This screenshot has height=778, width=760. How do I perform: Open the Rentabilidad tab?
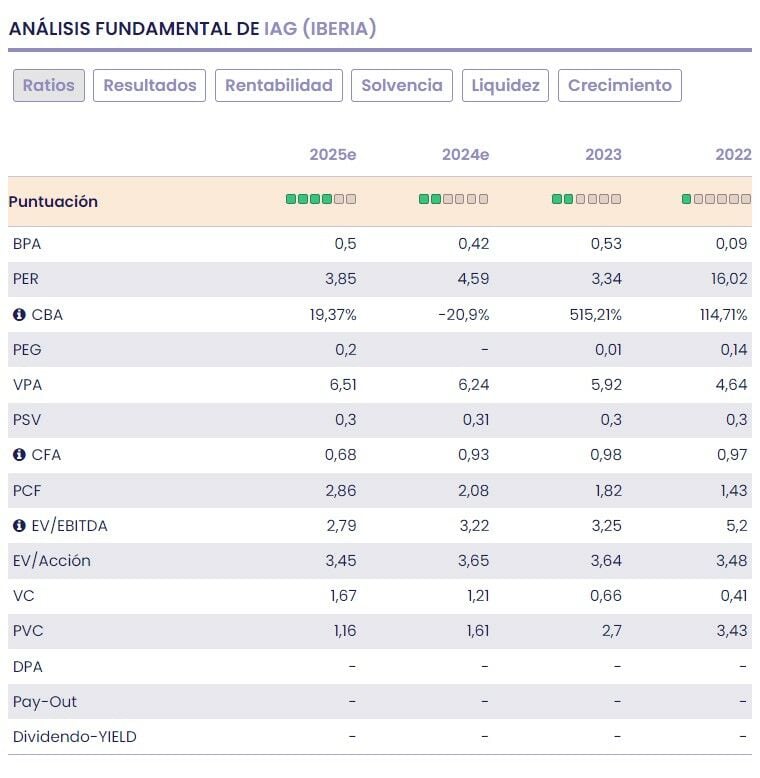(279, 86)
